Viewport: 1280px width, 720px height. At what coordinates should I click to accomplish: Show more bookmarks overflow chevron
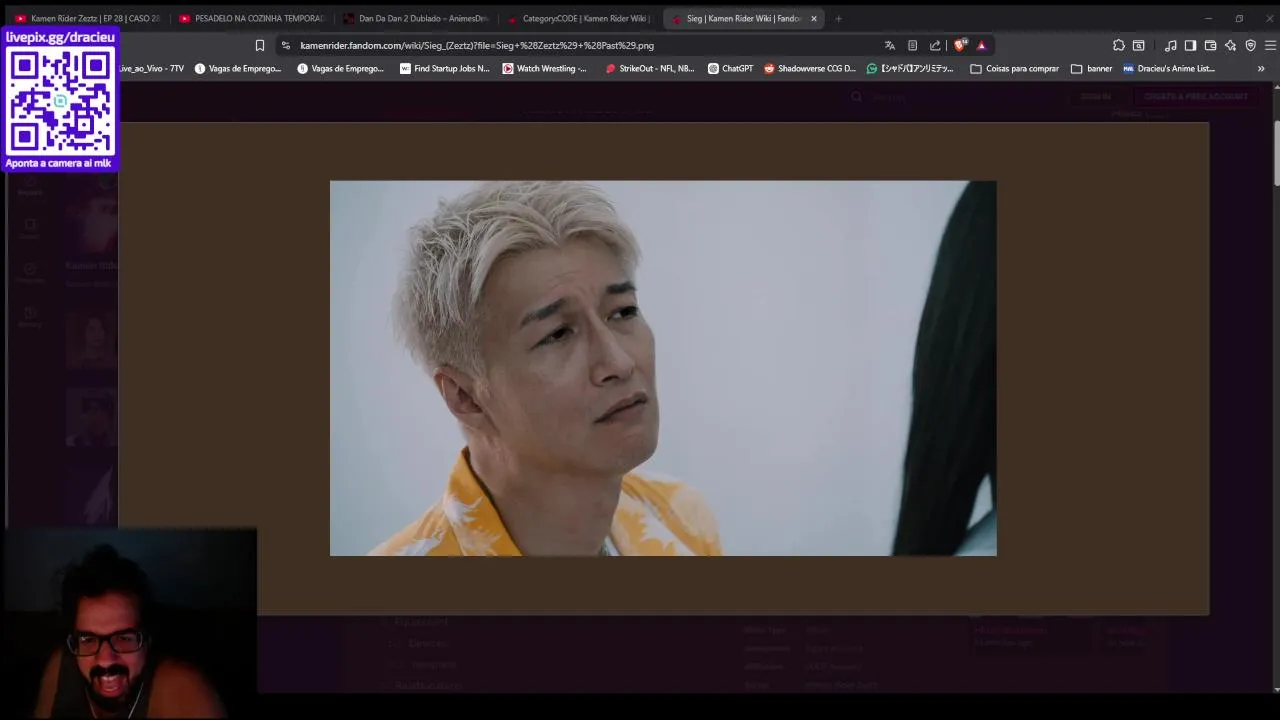point(1261,69)
